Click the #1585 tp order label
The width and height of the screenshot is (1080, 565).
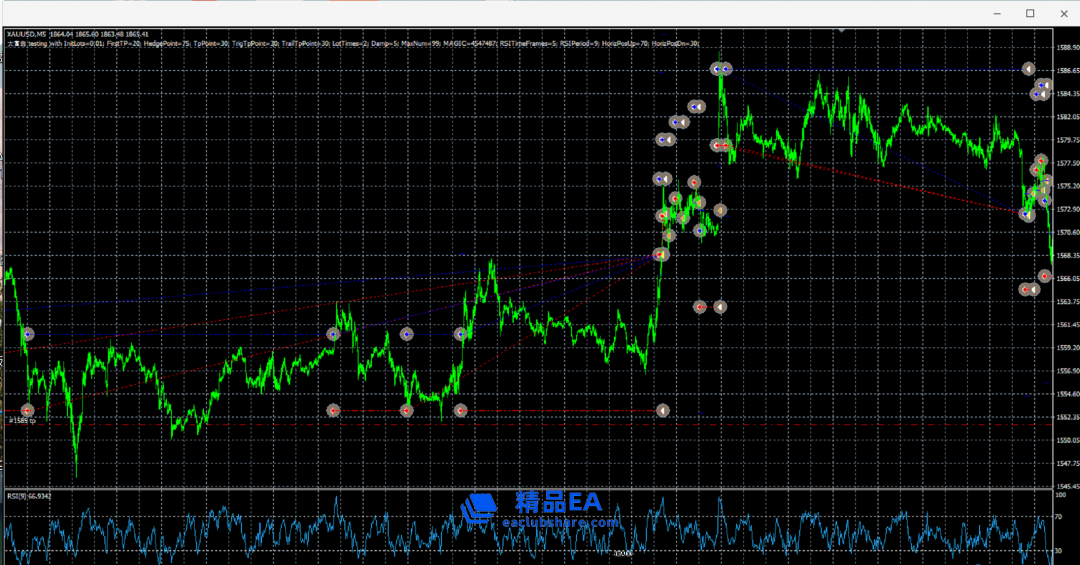[22, 421]
